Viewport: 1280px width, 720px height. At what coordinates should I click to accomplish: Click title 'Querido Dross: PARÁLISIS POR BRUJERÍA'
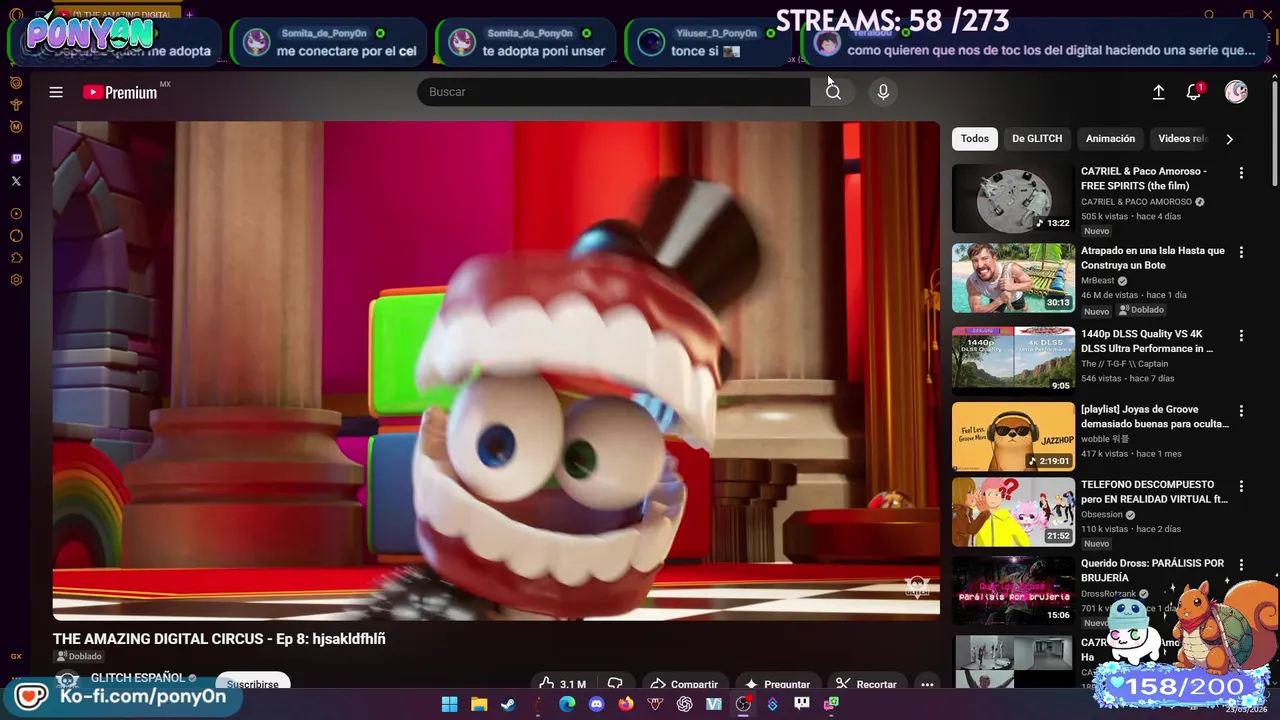pyautogui.click(x=1152, y=570)
